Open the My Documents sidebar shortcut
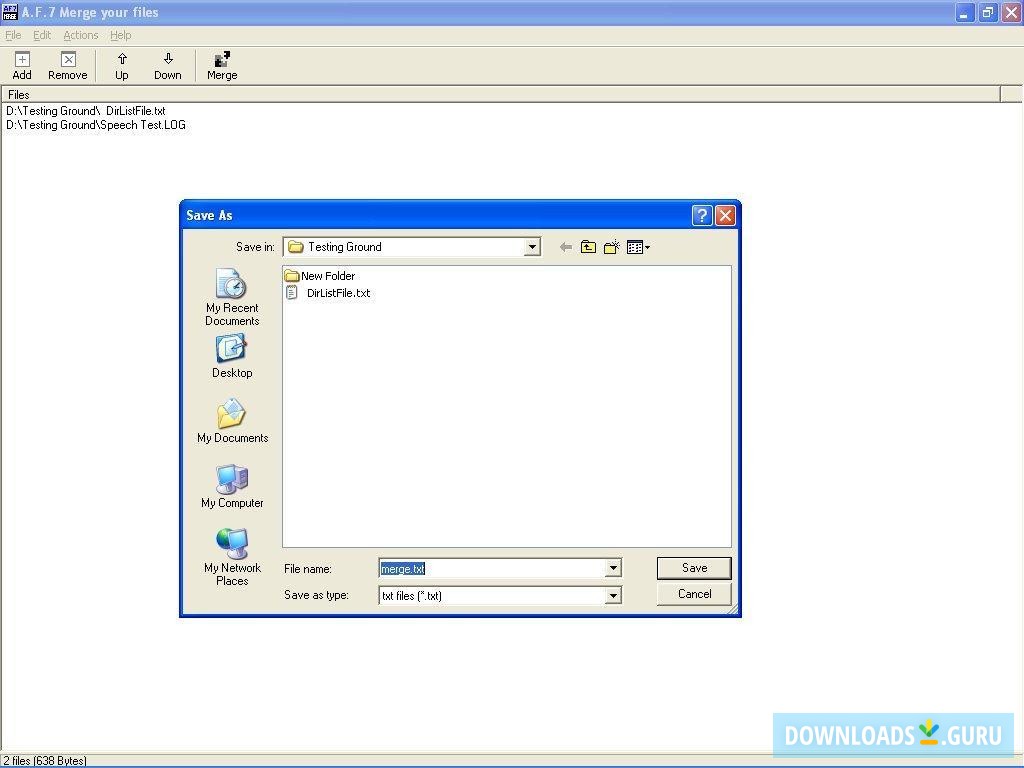The width and height of the screenshot is (1024, 768). click(x=231, y=420)
